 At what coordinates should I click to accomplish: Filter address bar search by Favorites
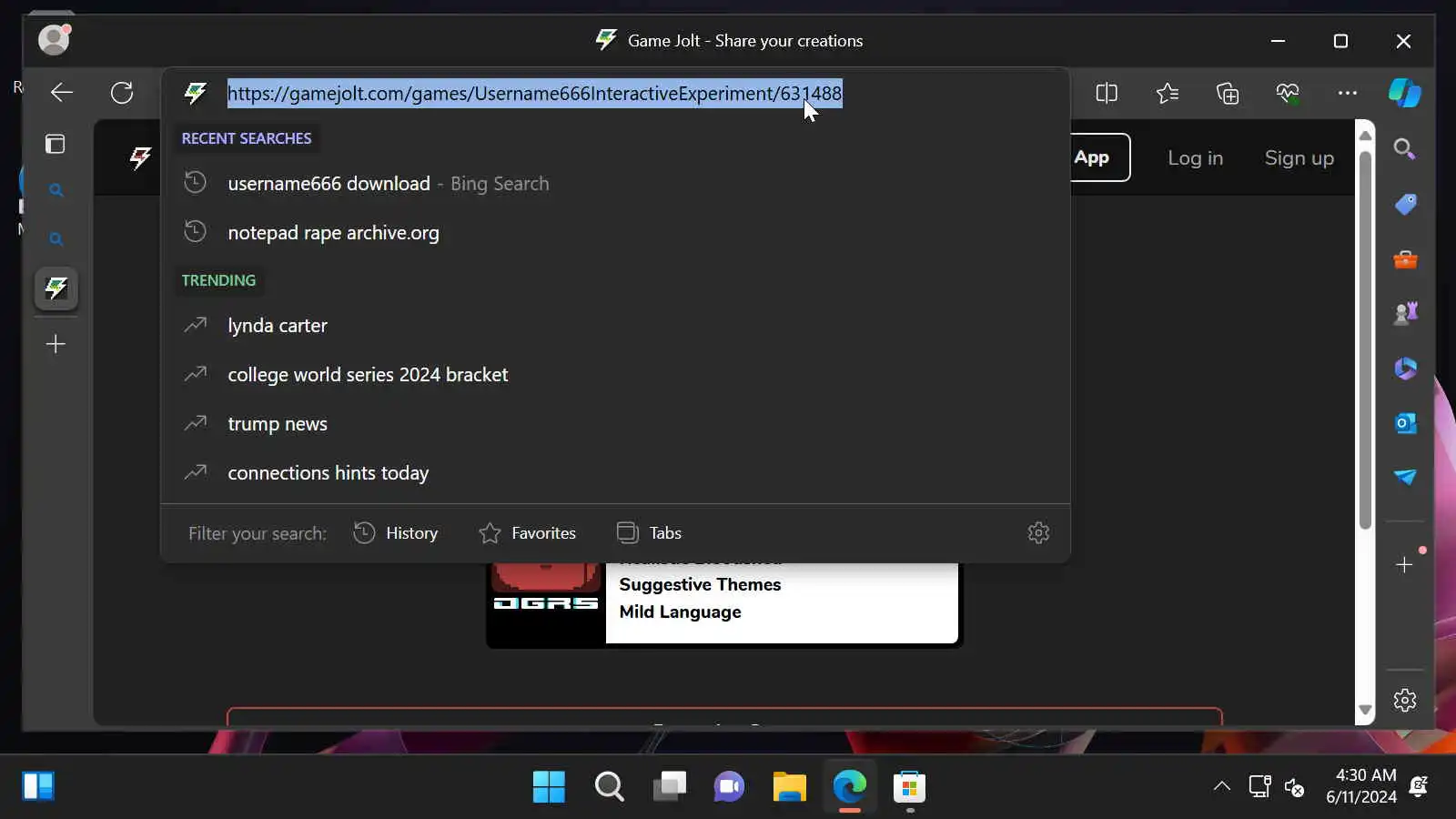click(528, 533)
